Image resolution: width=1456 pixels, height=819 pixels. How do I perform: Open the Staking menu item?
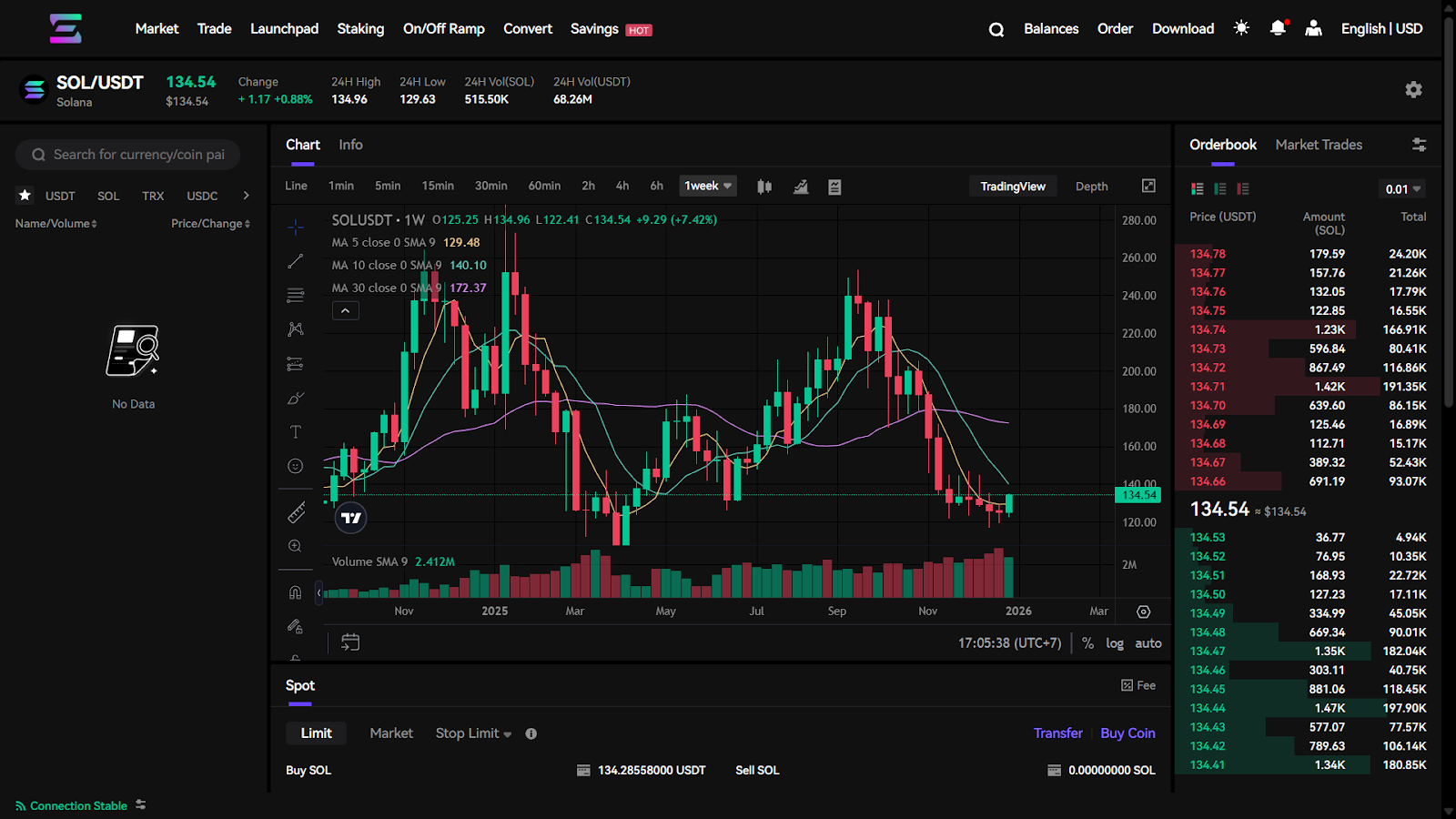[360, 29]
